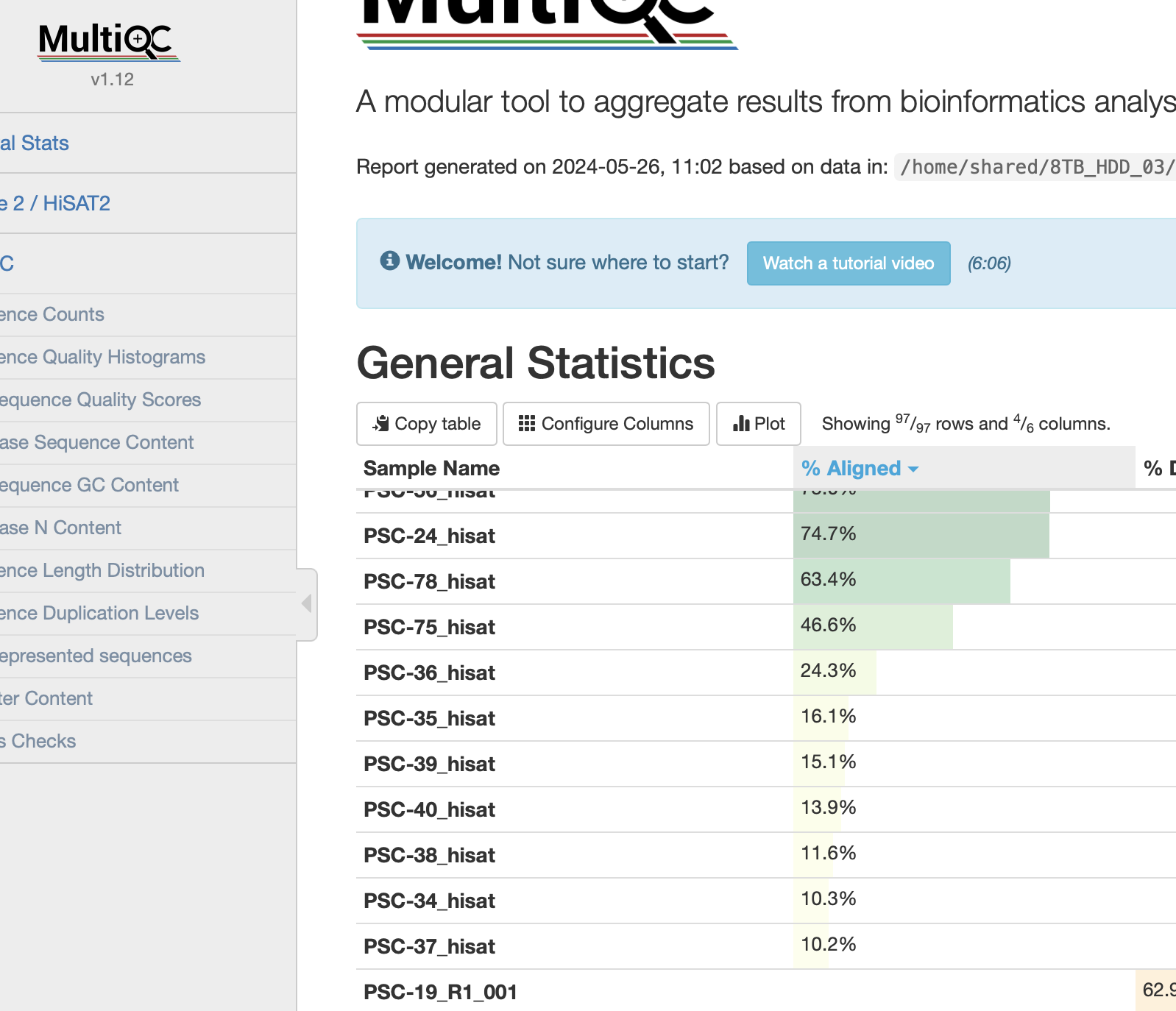The width and height of the screenshot is (1176, 1011).
Task: Click the (6:06) video duration text
Action: tap(989, 263)
